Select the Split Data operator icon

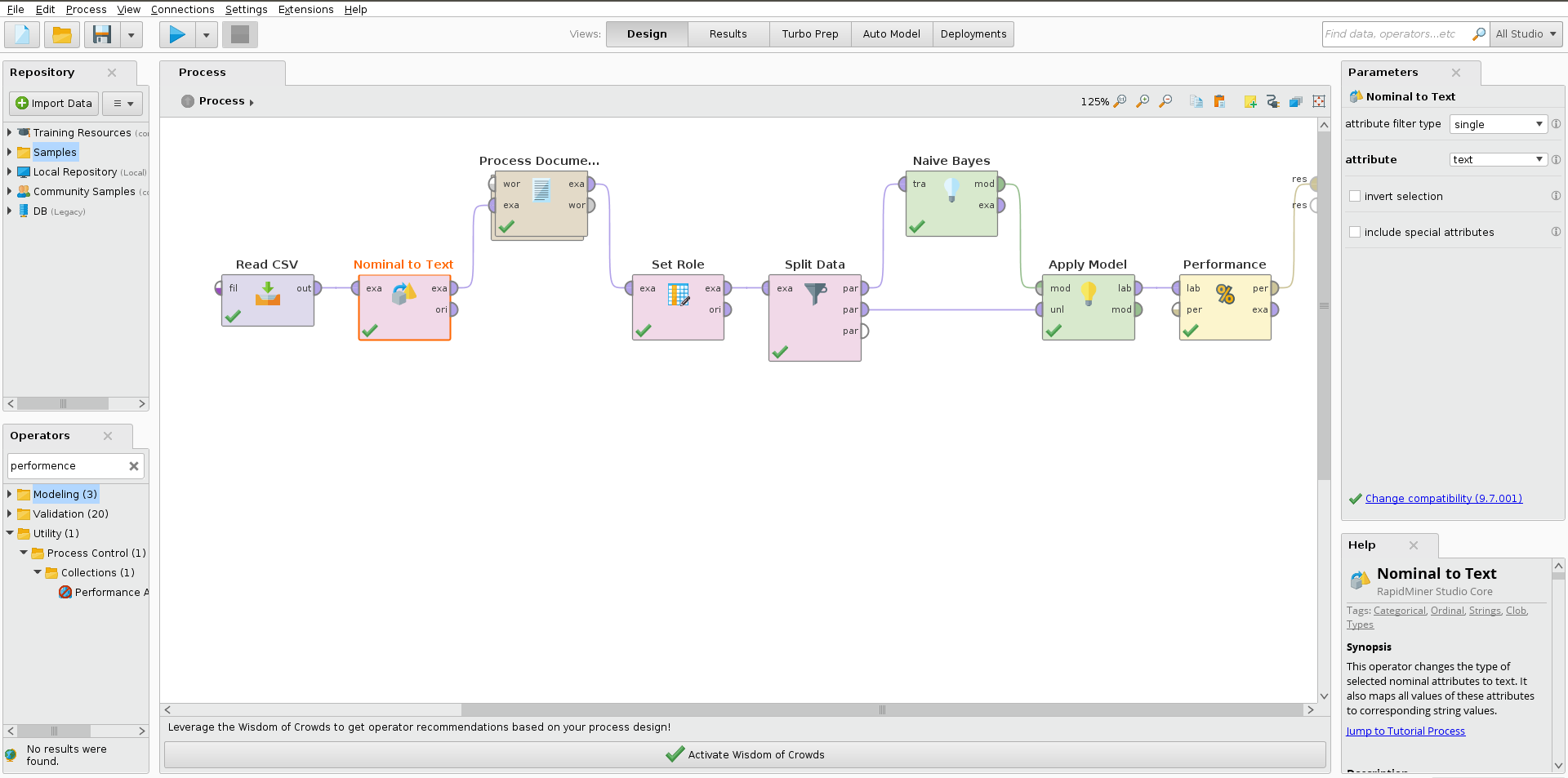(815, 293)
